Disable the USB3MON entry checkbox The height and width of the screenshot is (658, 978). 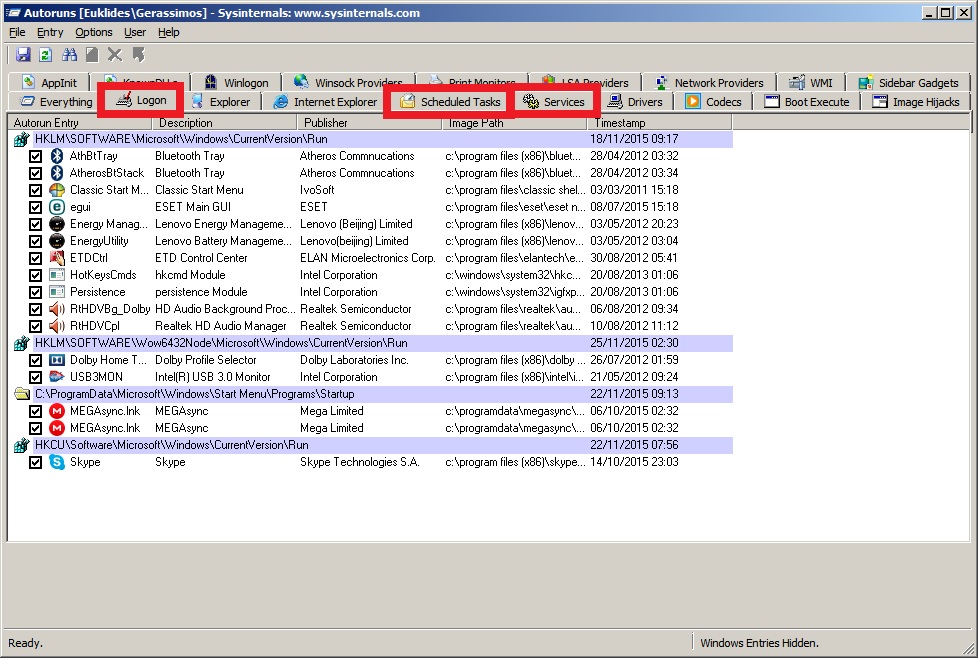(36, 377)
